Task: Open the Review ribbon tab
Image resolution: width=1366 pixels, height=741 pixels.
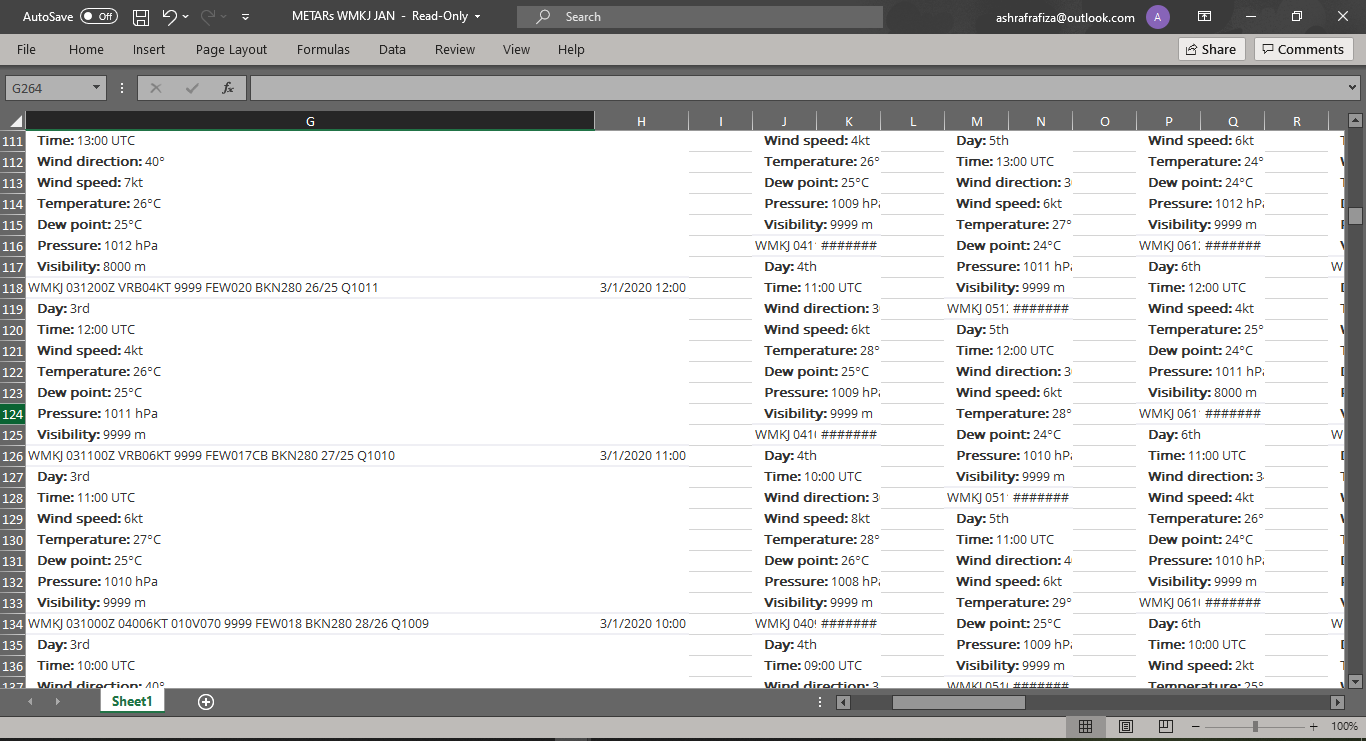Action: click(454, 49)
